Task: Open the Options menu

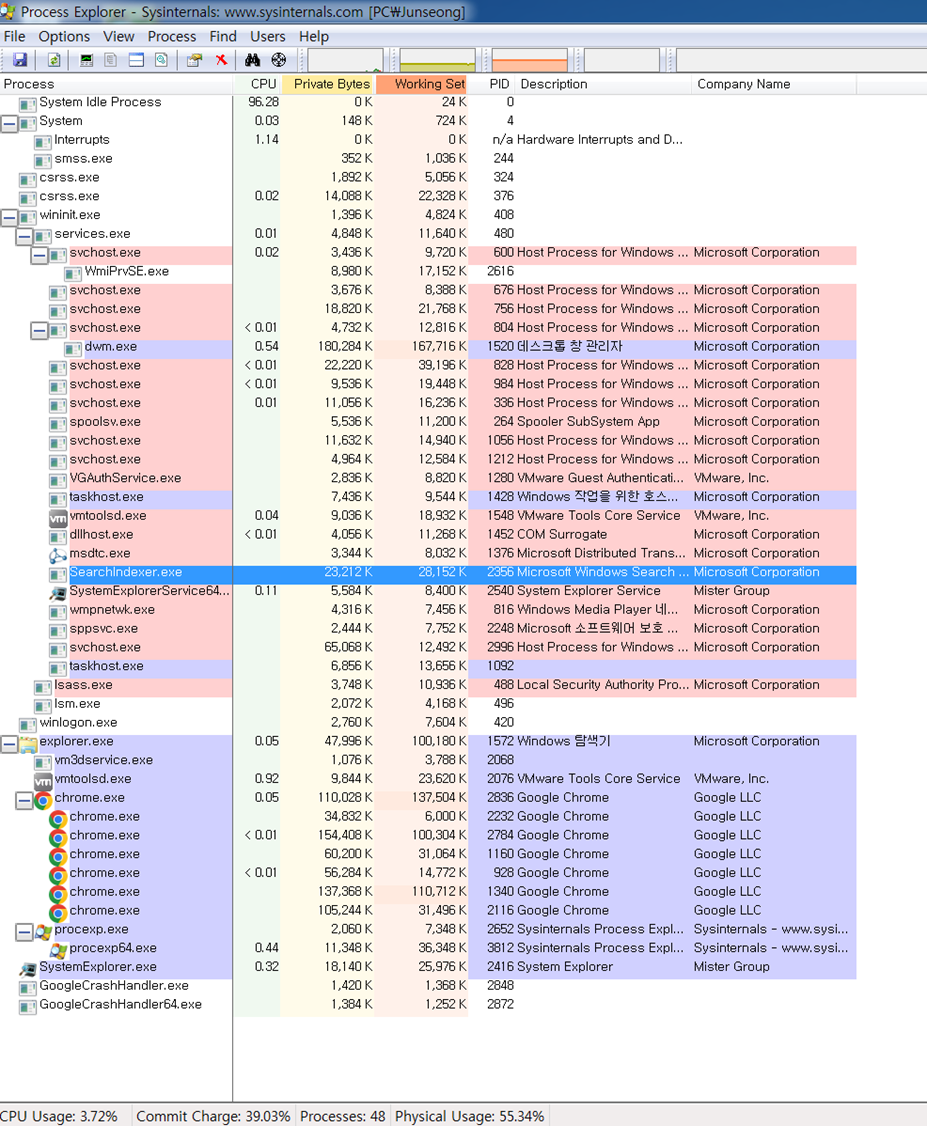Action: 64,36
